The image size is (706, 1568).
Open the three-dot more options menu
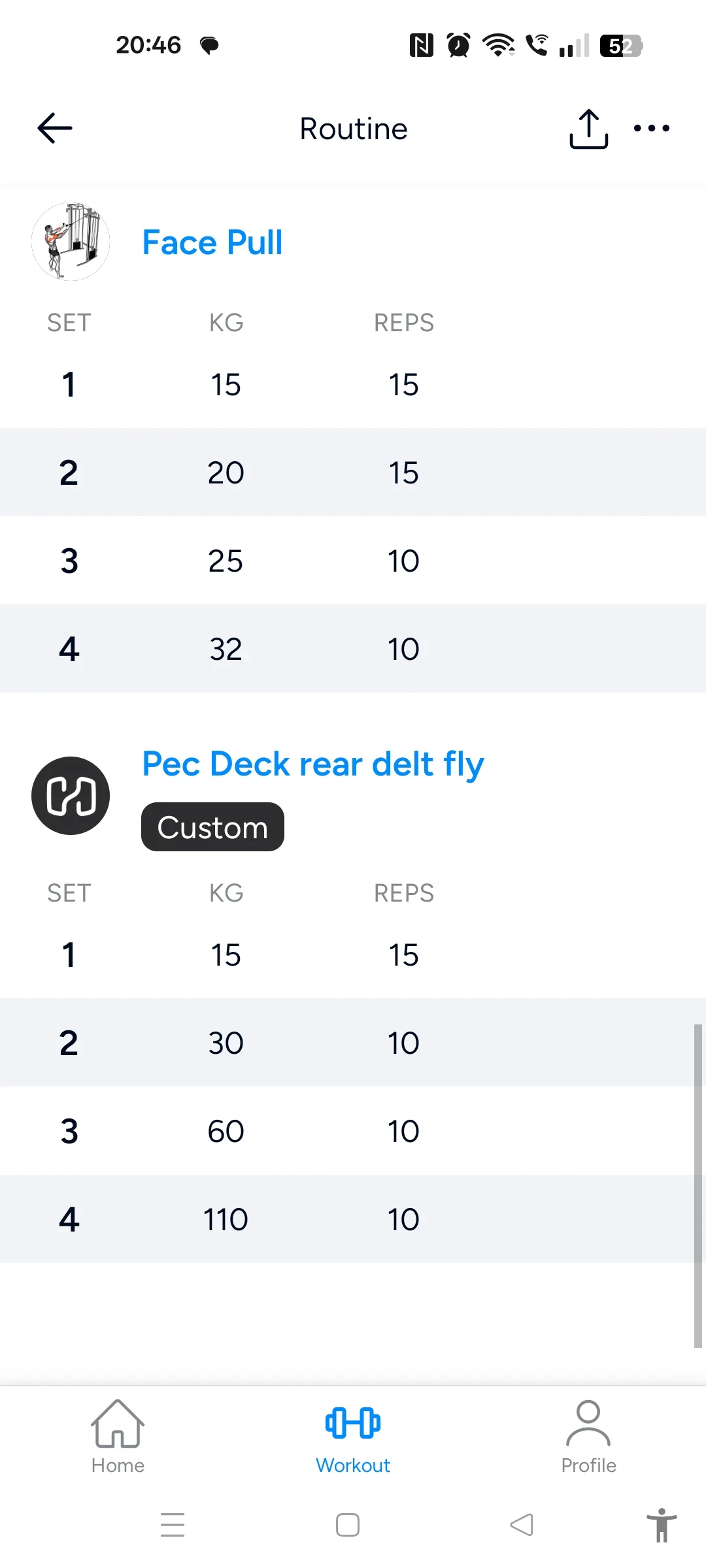[652, 128]
